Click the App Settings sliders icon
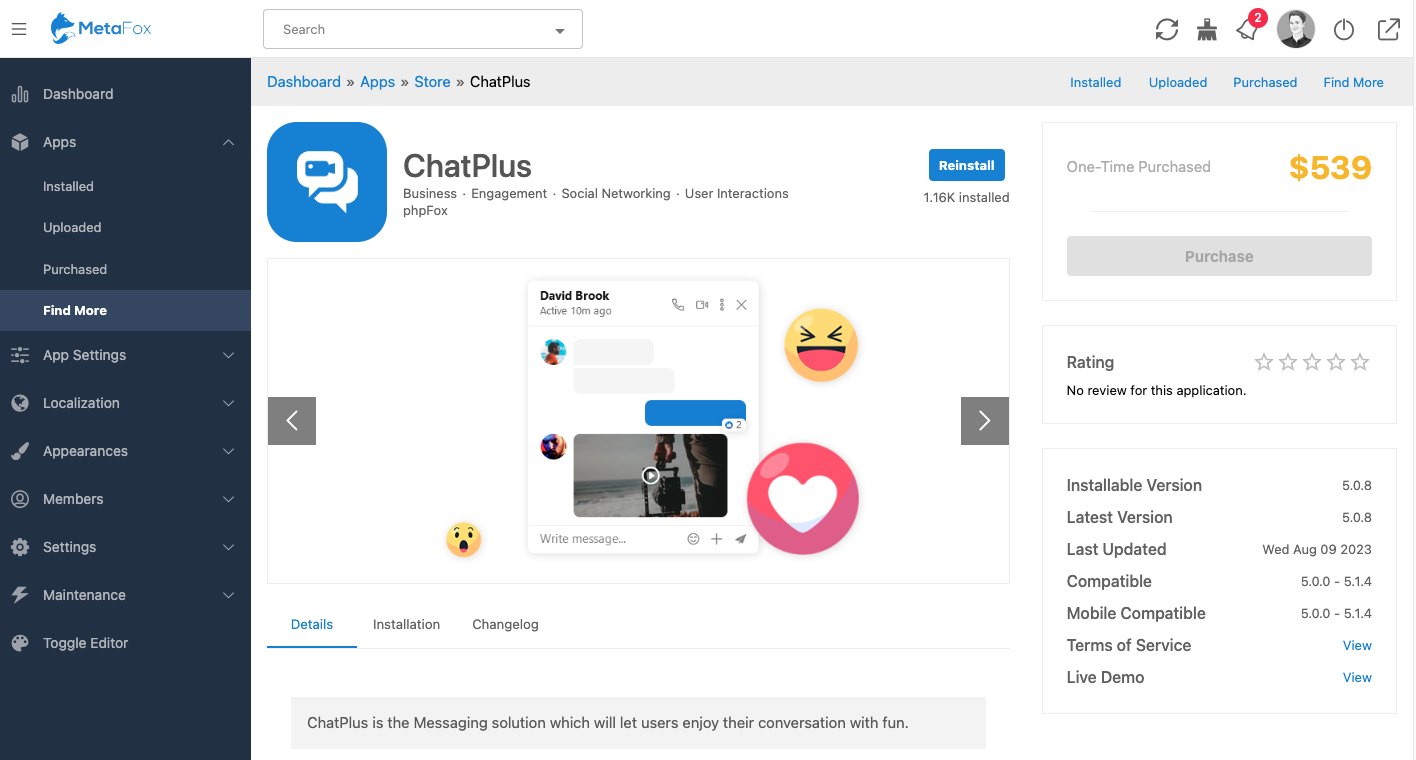This screenshot has height=760, width=1416. pyautogui.click(x=20, y=355)
